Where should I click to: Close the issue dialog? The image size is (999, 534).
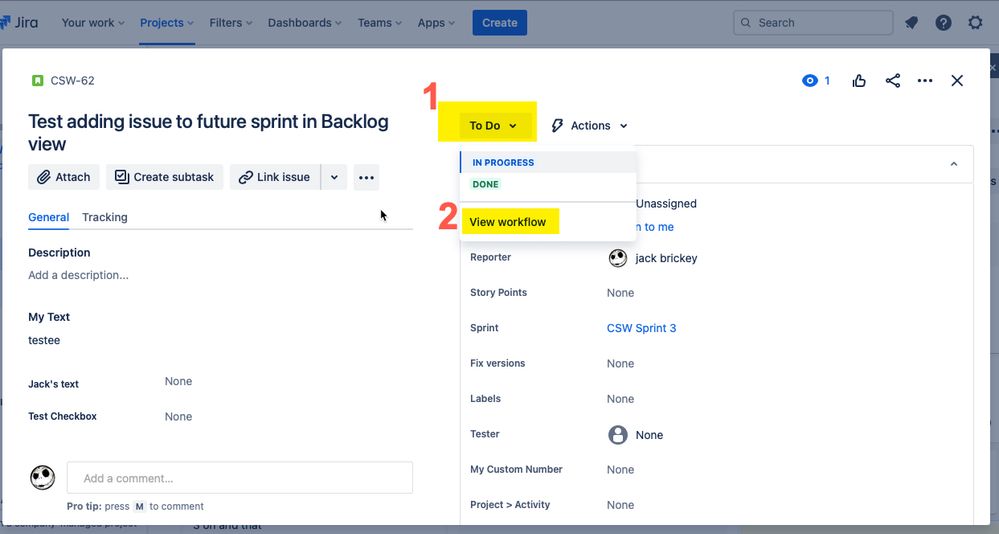957,80
